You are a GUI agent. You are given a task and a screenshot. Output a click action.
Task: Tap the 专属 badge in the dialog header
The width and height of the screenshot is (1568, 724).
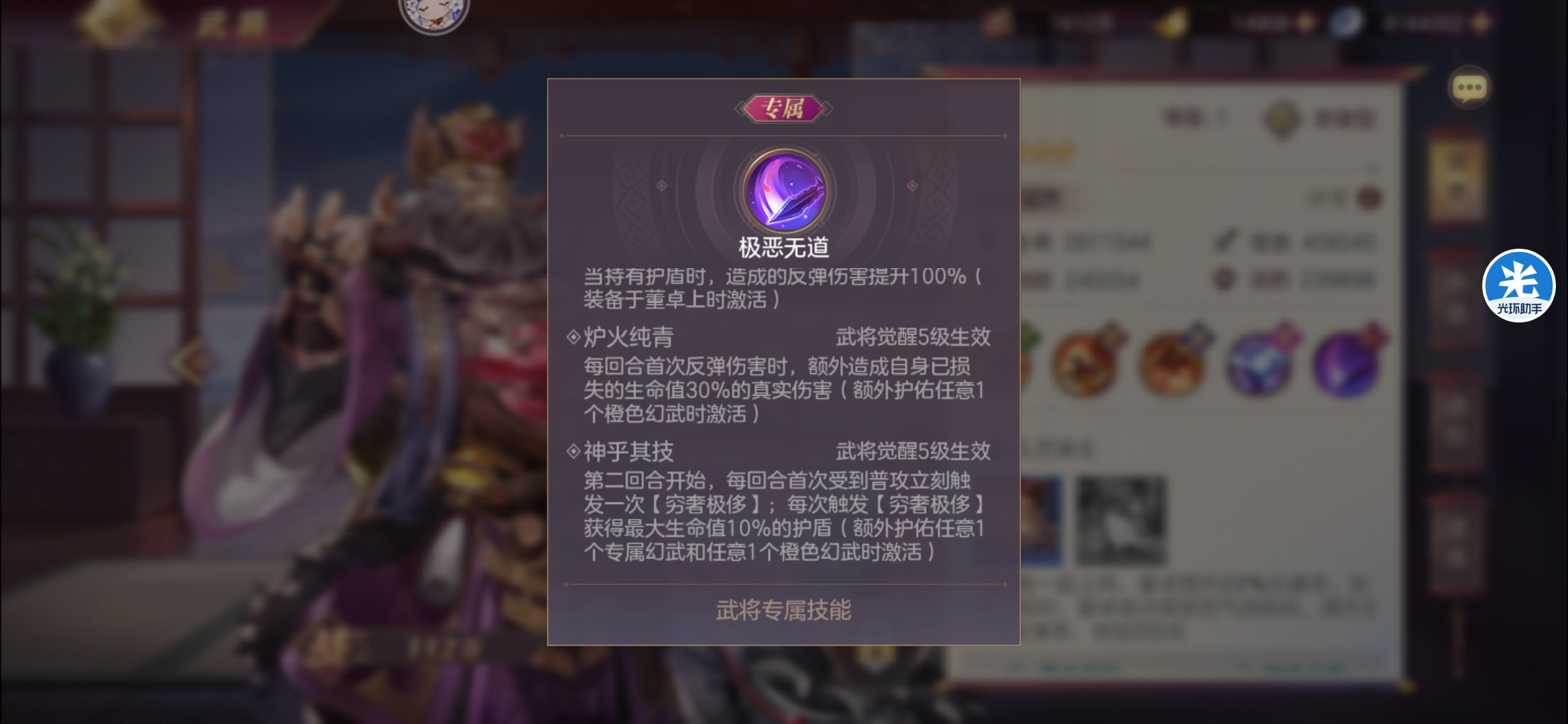(783, 109)
